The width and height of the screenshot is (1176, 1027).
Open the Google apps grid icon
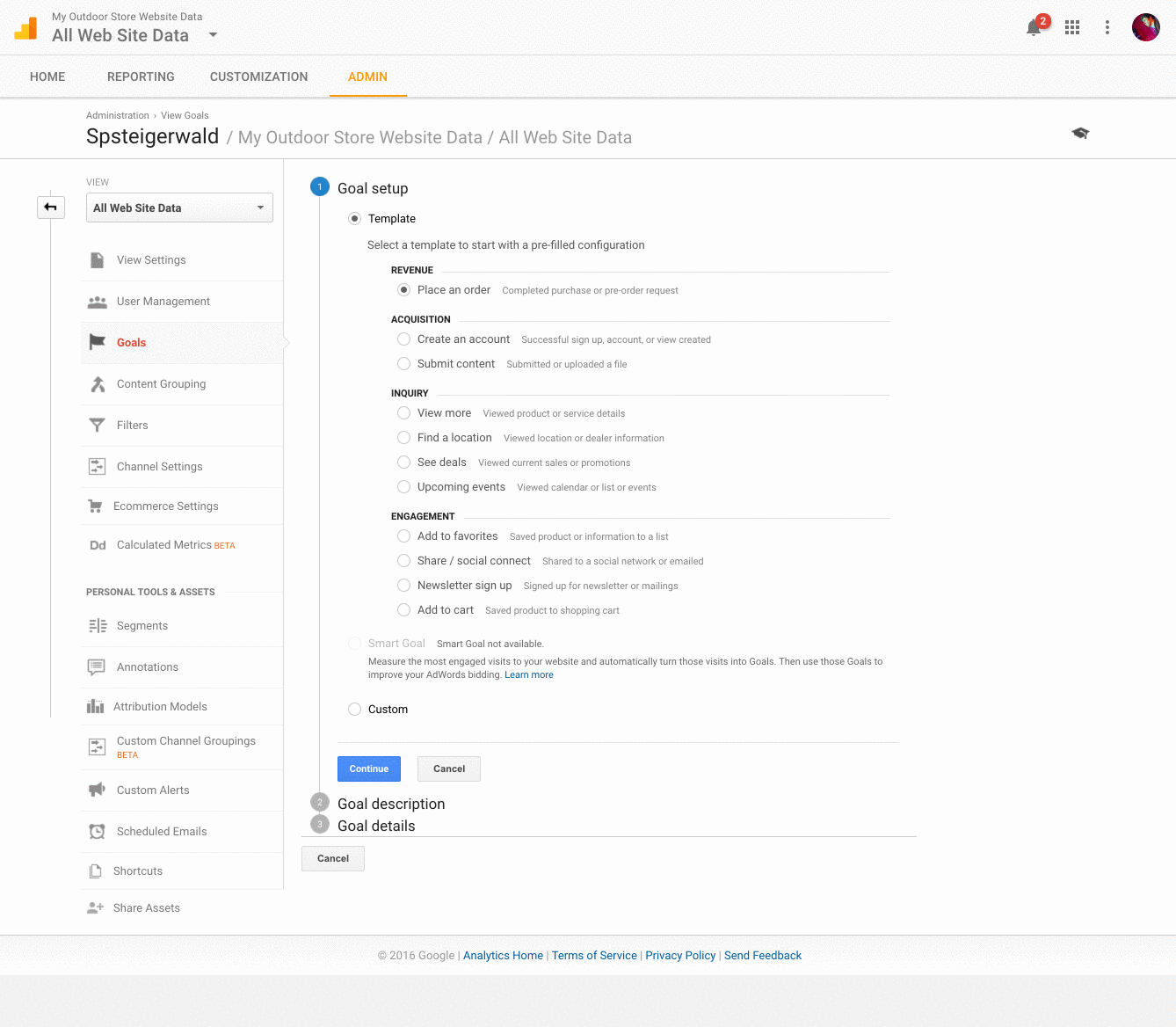[1072, 27]
